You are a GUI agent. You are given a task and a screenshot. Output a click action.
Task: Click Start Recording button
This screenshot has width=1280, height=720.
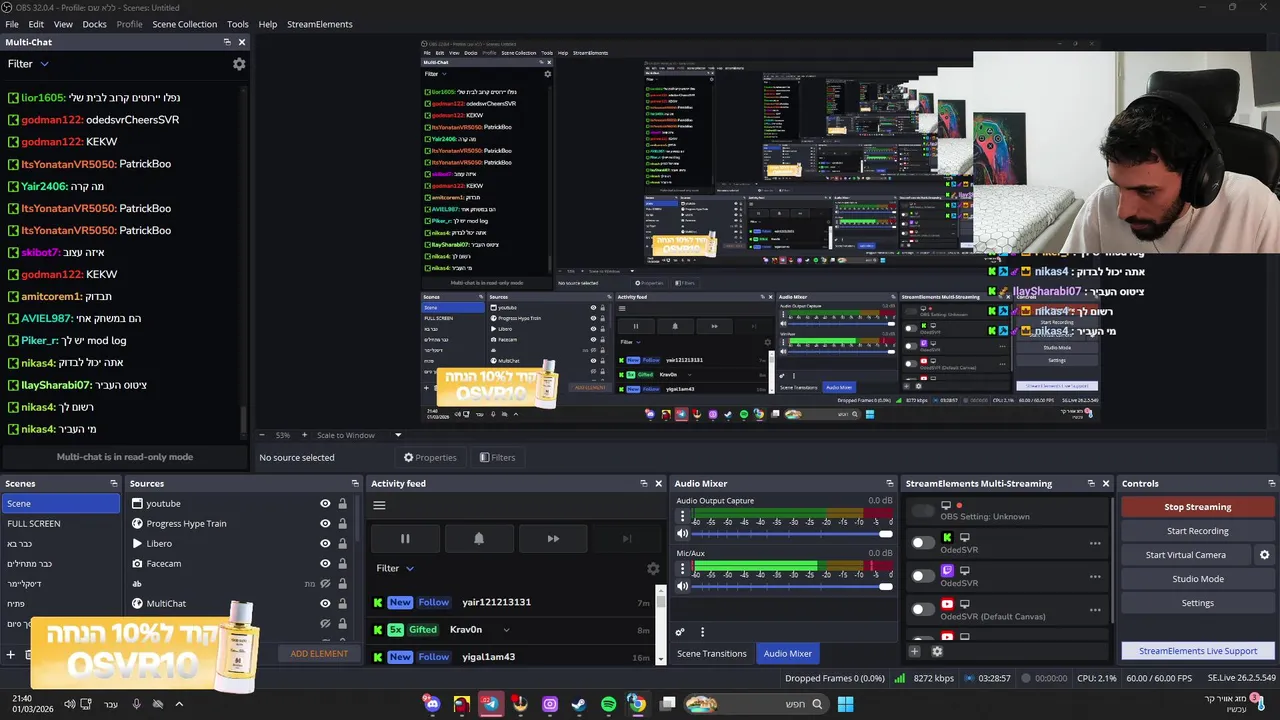coord(1198,531)
